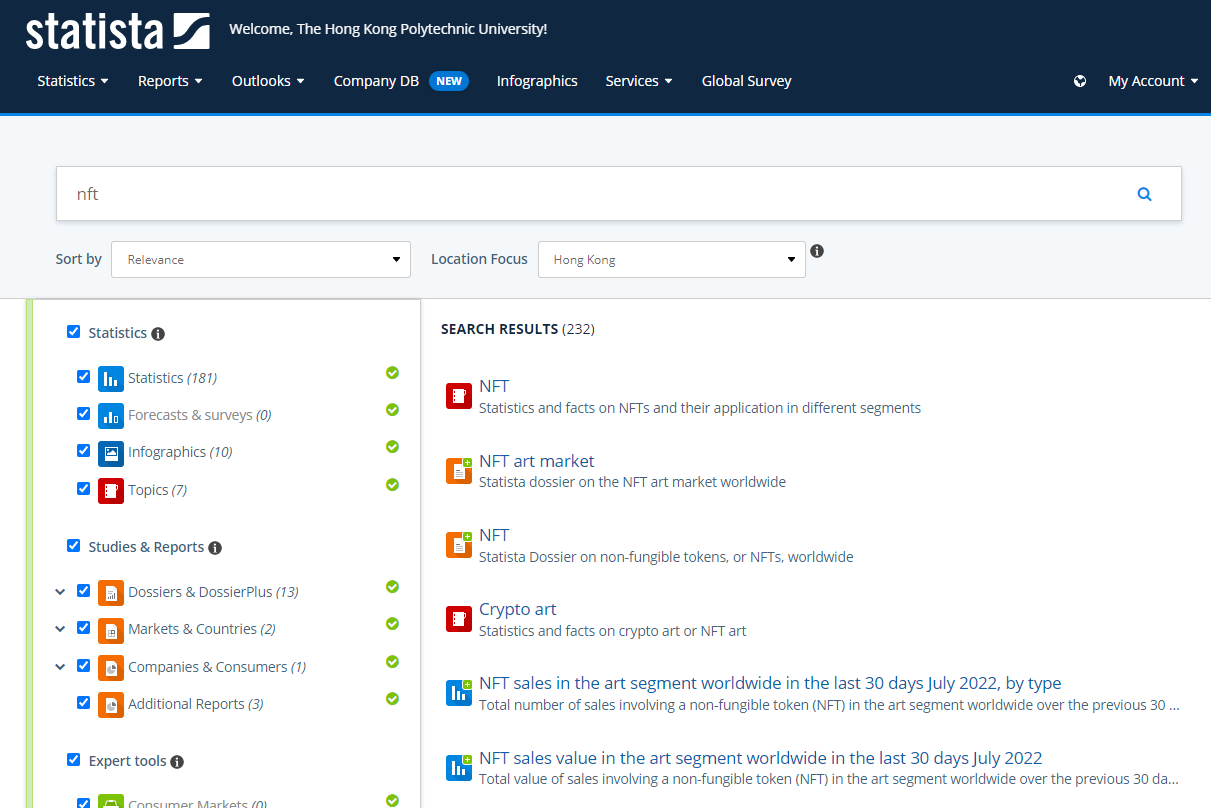Open the Outlooks navigation menu

268,81
